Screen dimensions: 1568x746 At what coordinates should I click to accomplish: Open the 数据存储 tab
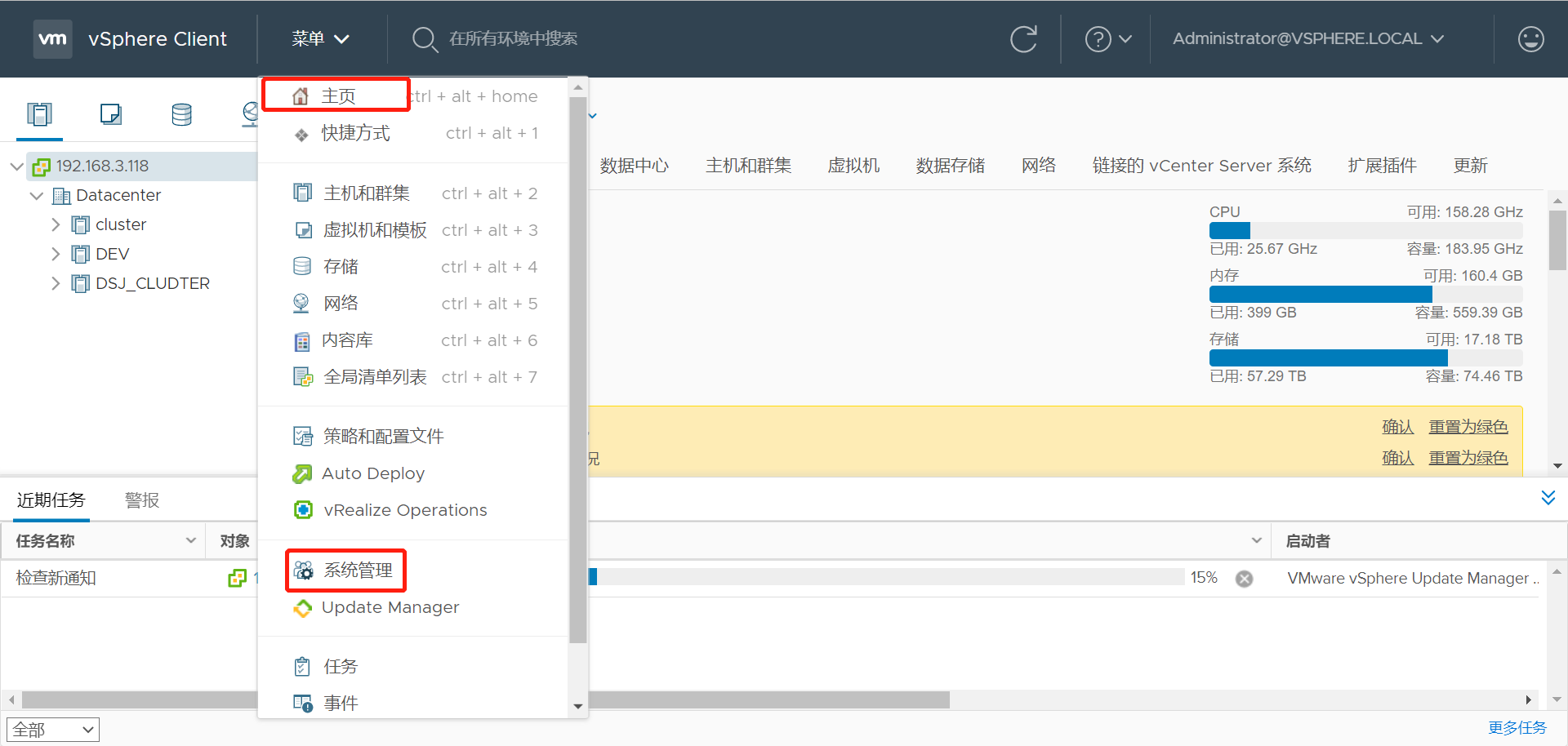(x=950, y=166)
